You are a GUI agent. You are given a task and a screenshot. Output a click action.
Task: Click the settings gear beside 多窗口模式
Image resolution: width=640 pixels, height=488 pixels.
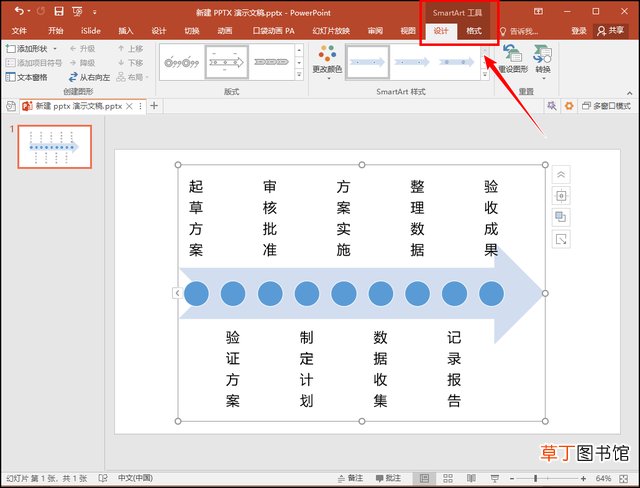(x=569, y=106)
